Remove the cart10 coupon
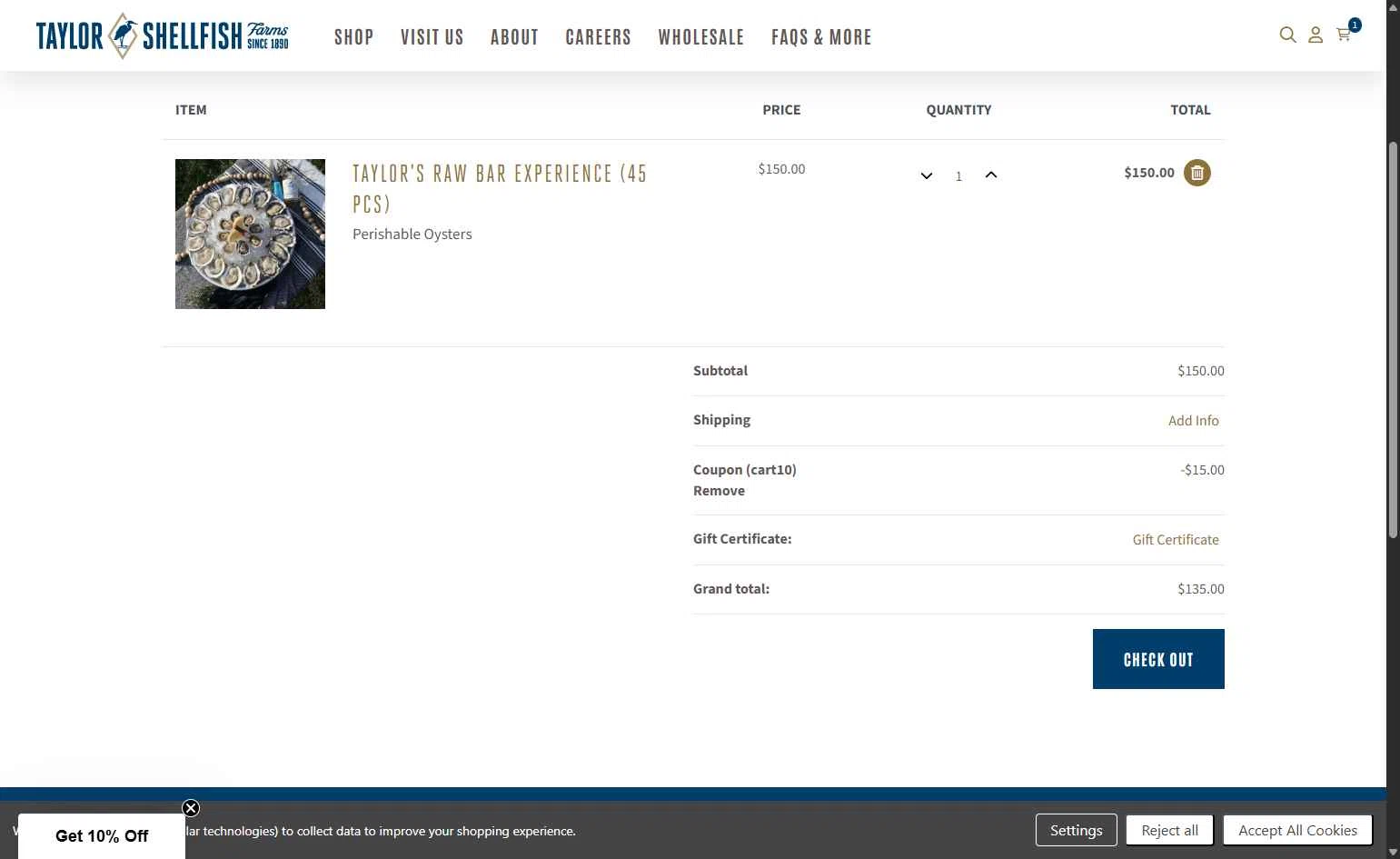This screenshot has width=1400, height=859. (x=719, y=491)
